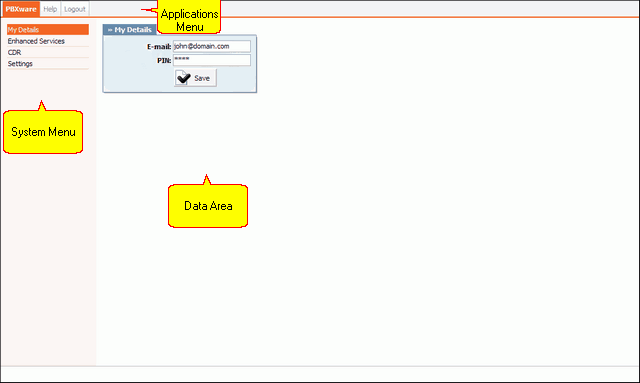The height and width of the screenshot is (383, 640).
Task: Focus the PIN input field
Action: [211, 60]
